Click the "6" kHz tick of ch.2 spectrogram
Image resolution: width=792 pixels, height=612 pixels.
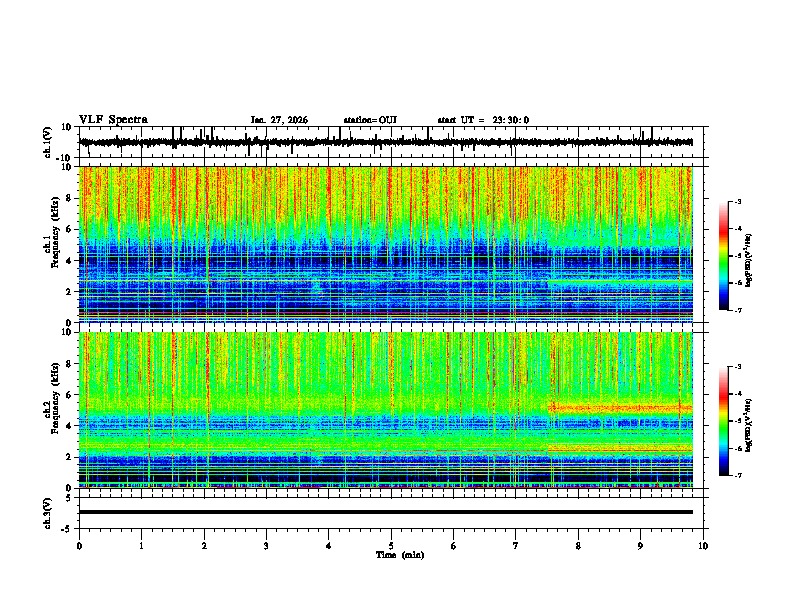pyautogui.click(x=69, y=395)
